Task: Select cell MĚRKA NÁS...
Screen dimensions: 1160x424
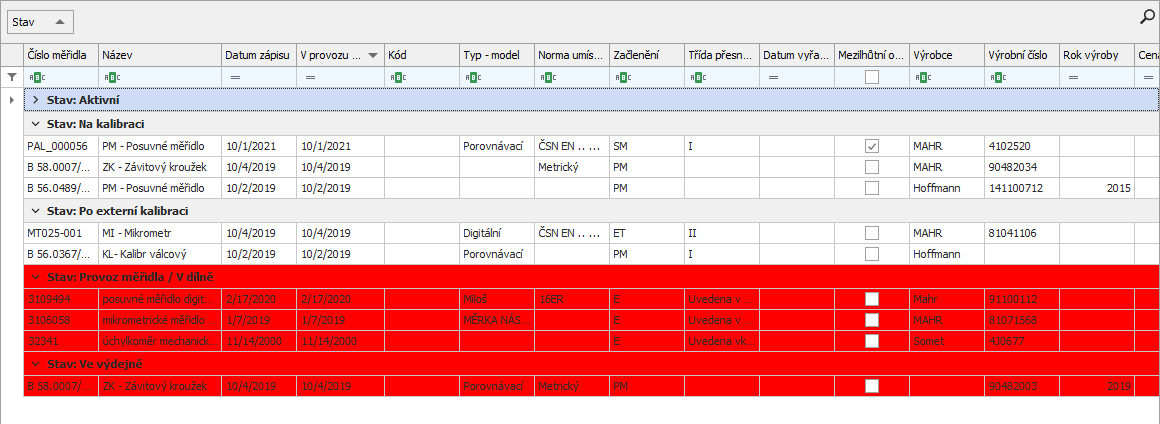Action: [497, 320]
